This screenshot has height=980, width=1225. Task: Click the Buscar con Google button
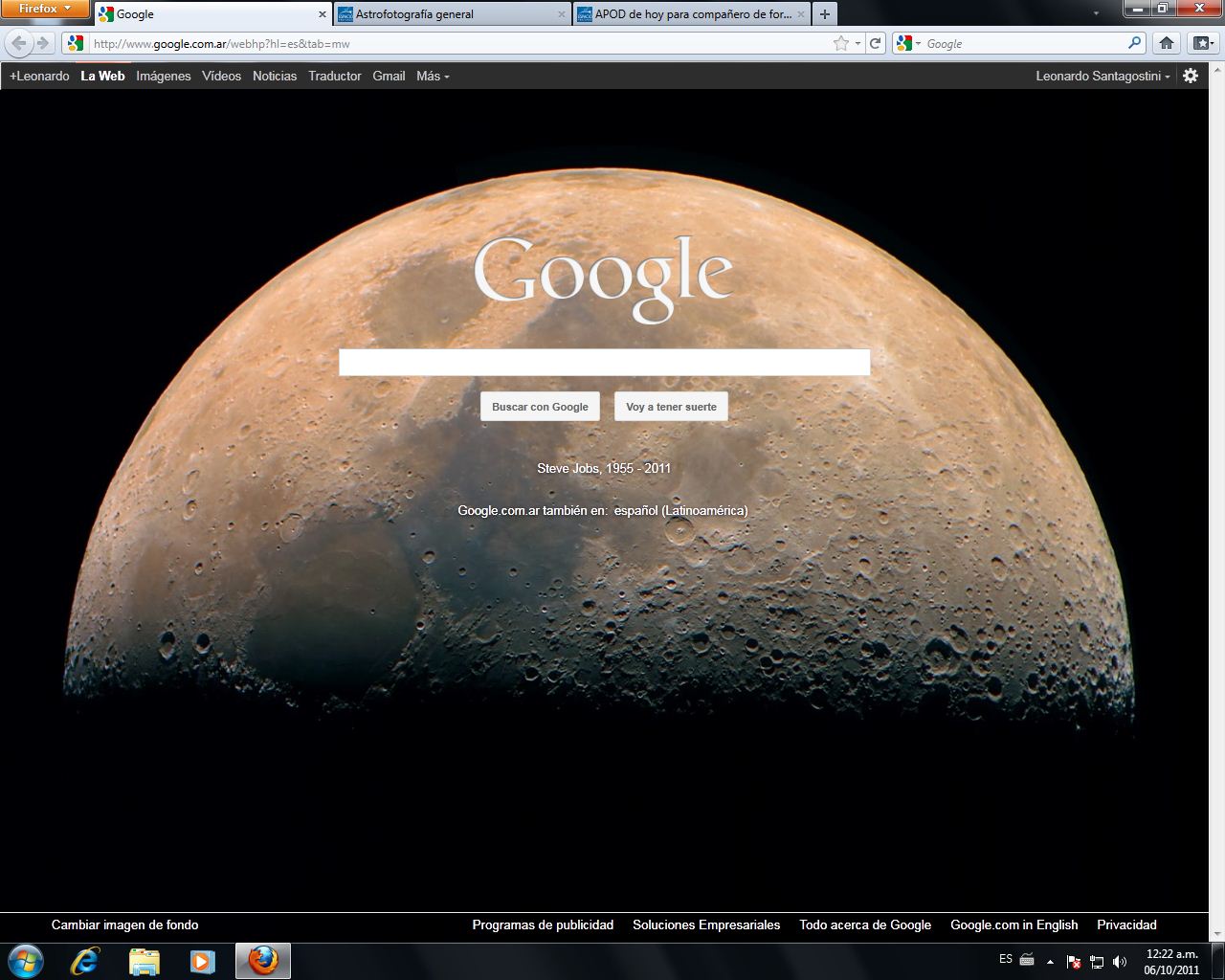click(x=540, y=407)
